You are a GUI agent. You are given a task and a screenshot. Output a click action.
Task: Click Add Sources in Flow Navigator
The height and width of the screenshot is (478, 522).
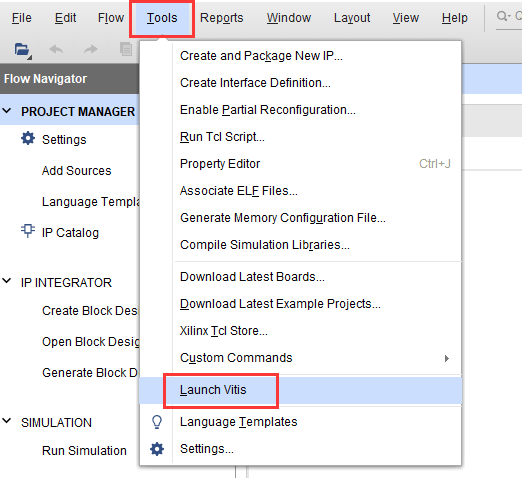77,171
